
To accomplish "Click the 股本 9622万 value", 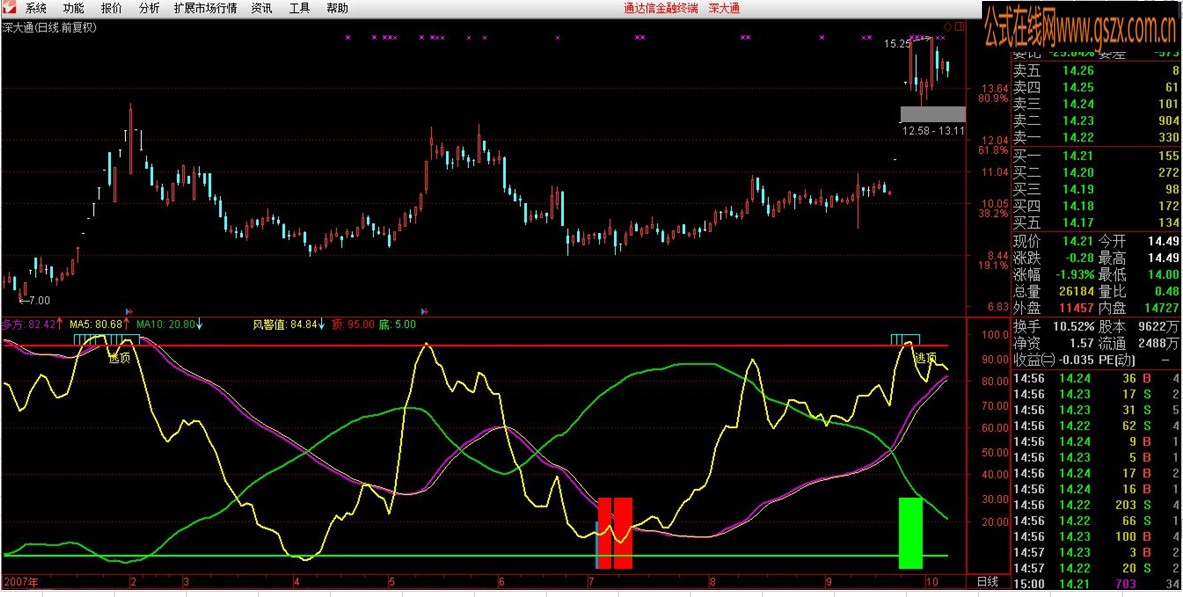I will click(1160, 327).
